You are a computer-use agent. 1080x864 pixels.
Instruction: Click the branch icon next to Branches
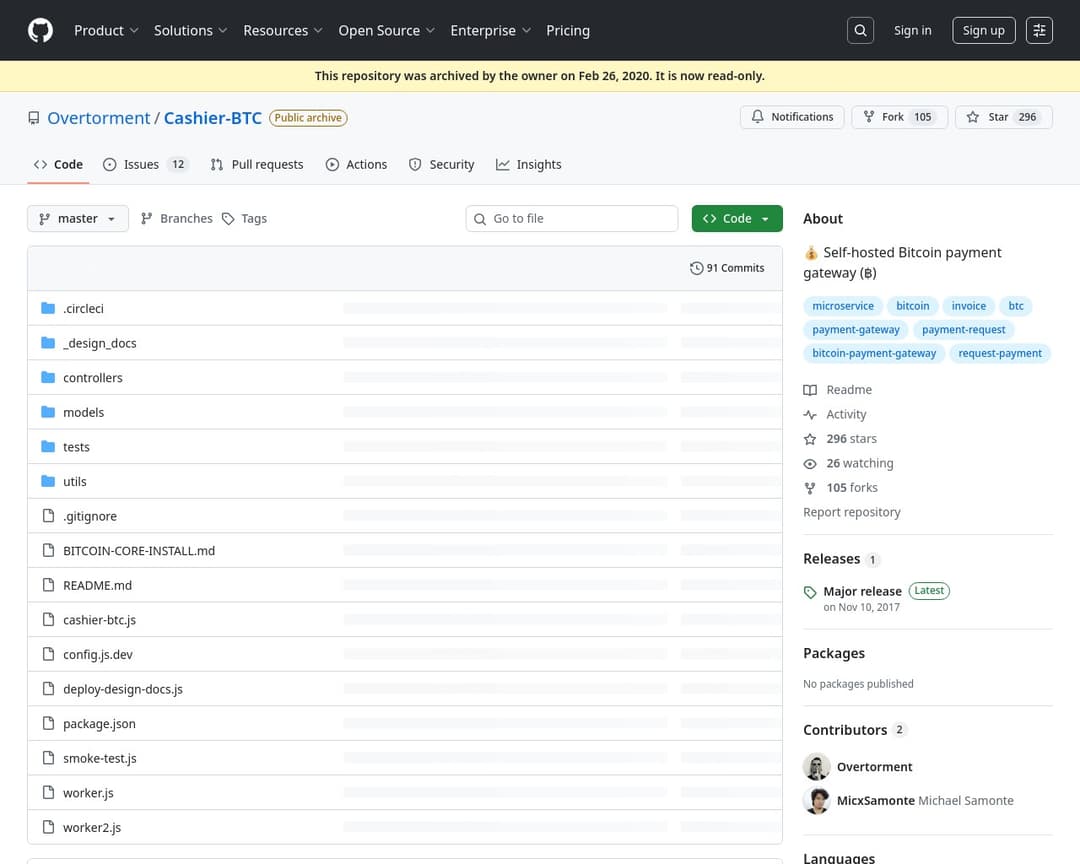coord(146,218)
